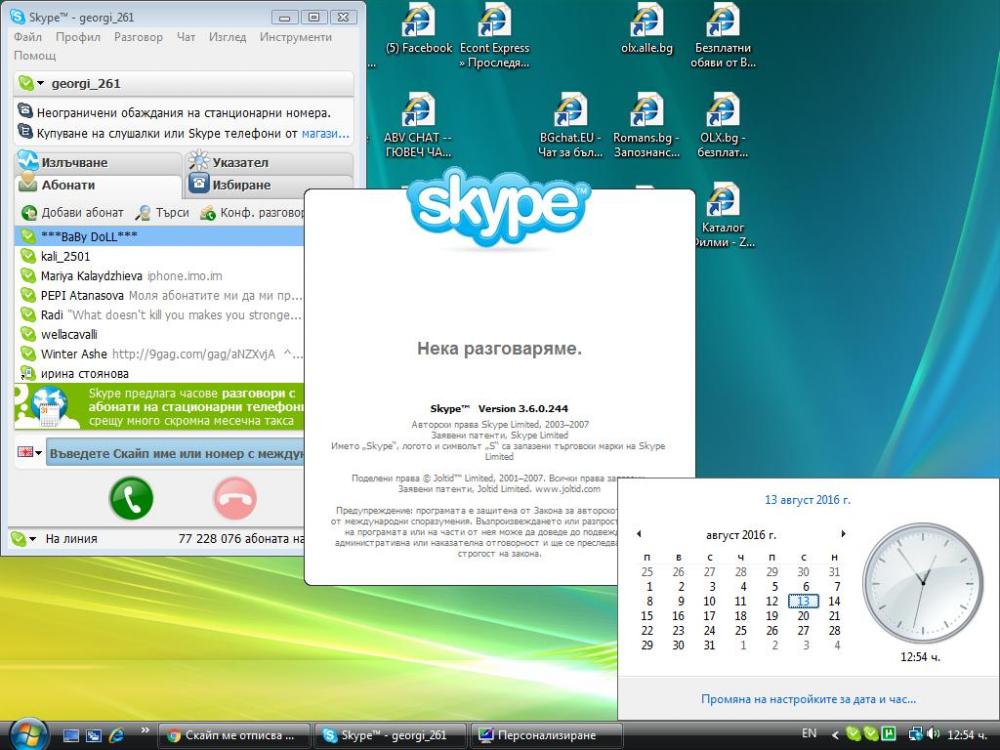Click the network tray icon
The height and width of the screenshot is (750, 1000).
[x=915, y=734]
